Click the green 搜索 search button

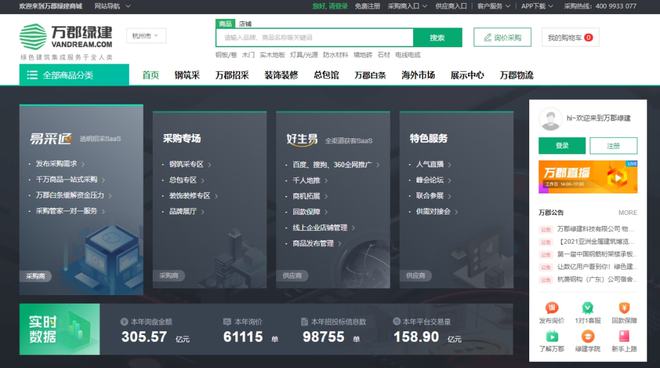tap(437, 37)
